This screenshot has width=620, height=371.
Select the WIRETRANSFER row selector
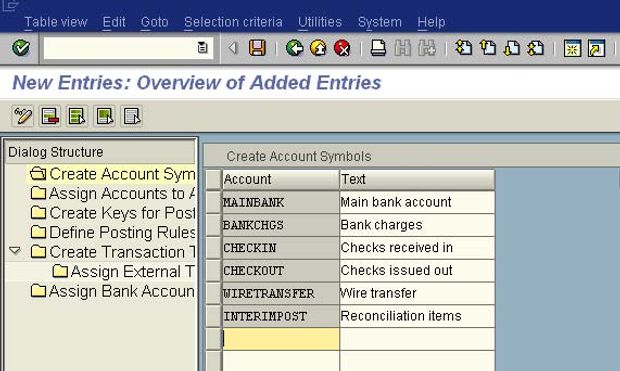pos(214,293)
